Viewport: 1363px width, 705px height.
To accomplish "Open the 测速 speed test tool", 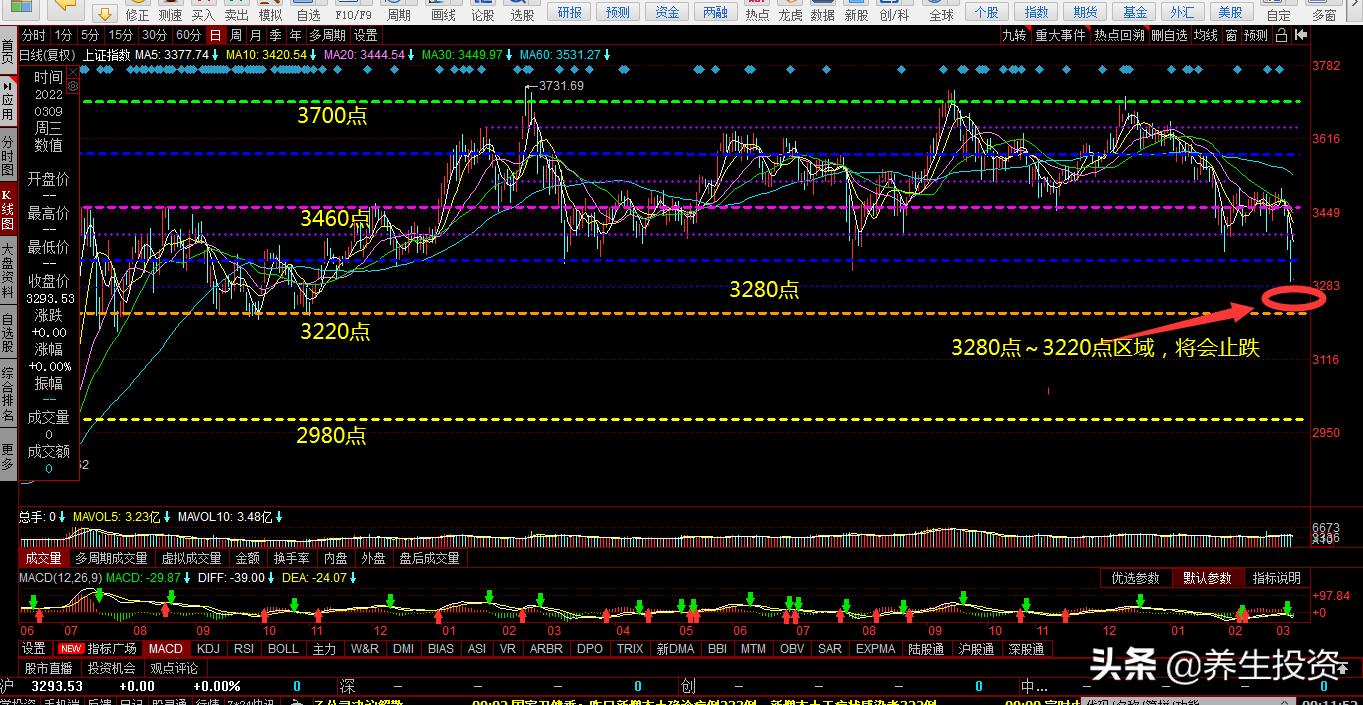I will 170,11.
